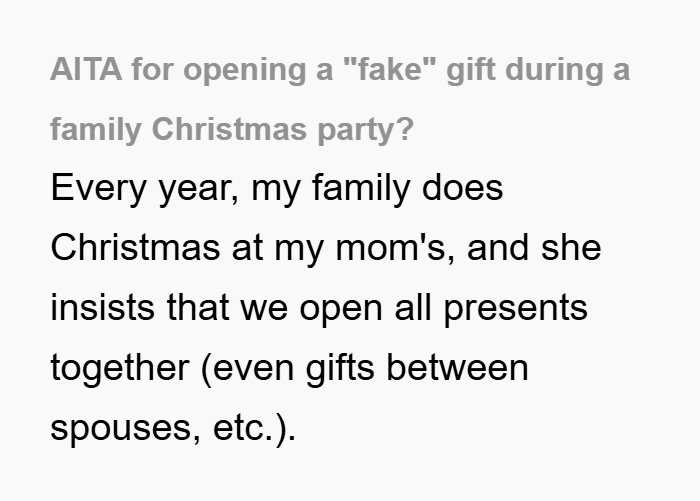Click "etc.)." at the paragraph end
This screenshot has height=501, width=700.
(x=254, y=429)
